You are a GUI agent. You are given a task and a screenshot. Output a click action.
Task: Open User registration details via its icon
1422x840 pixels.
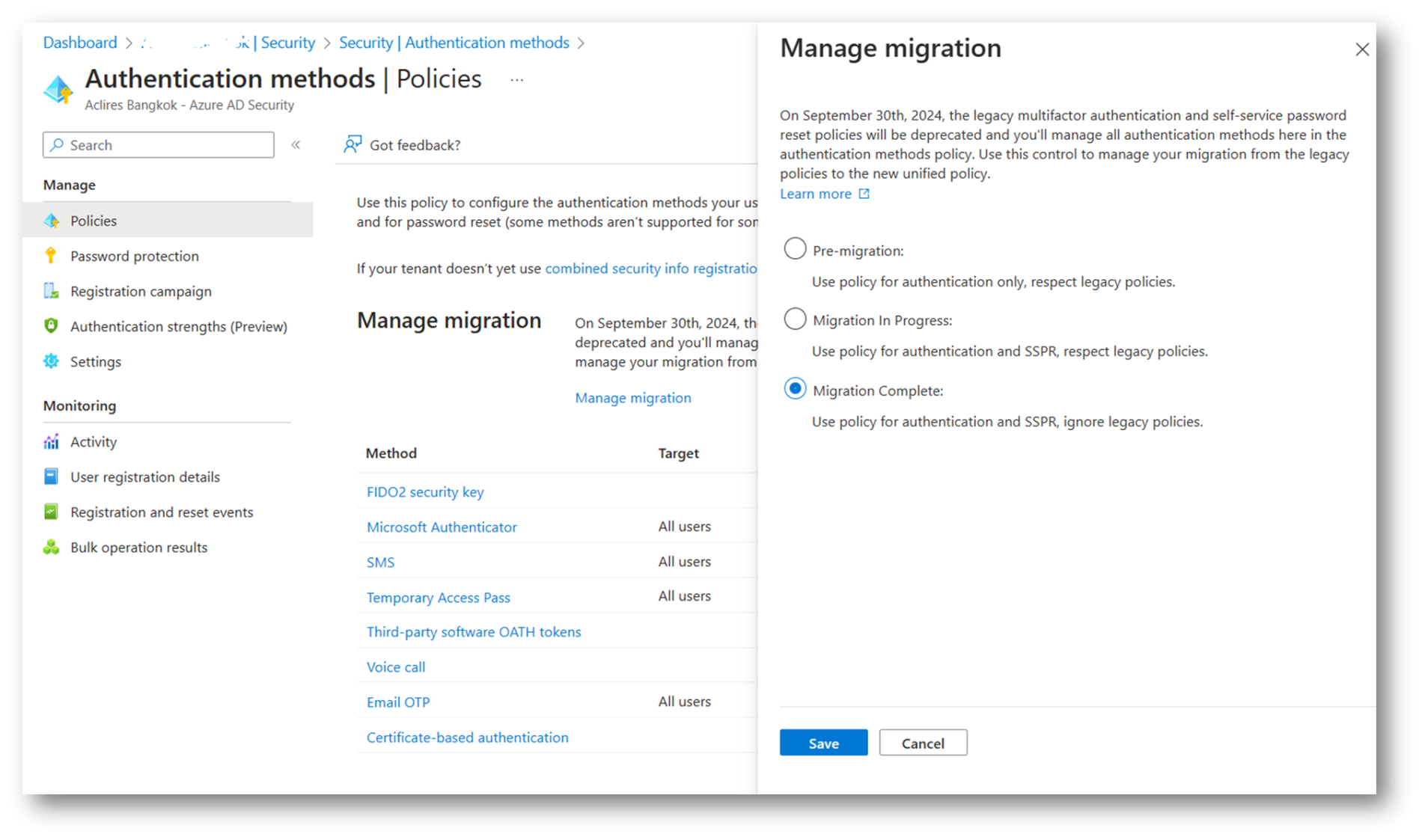(51, 476)
